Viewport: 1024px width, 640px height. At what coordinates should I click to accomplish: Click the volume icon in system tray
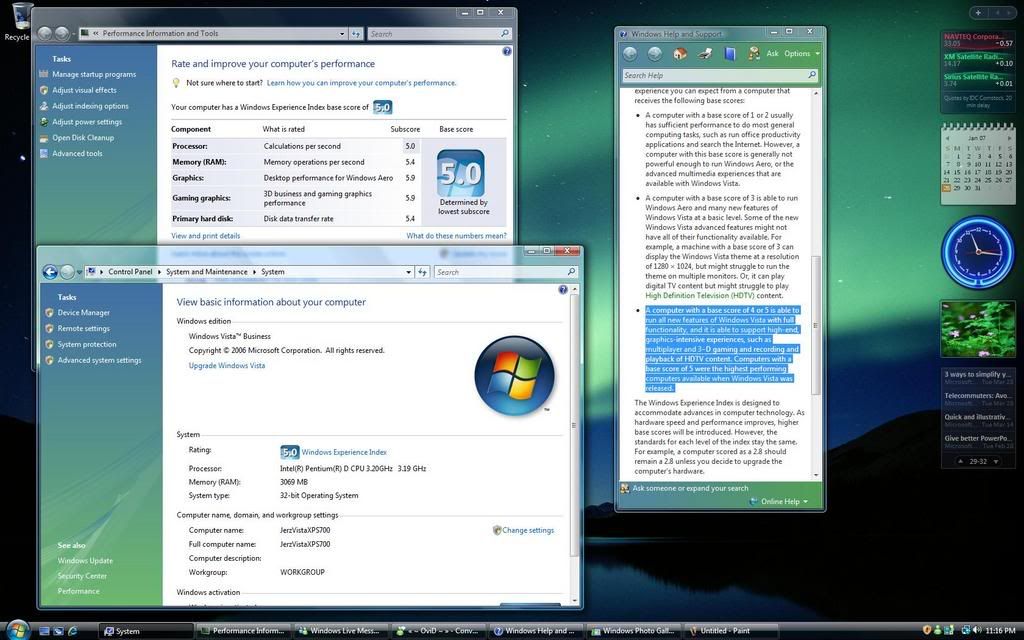coord(977,630)
